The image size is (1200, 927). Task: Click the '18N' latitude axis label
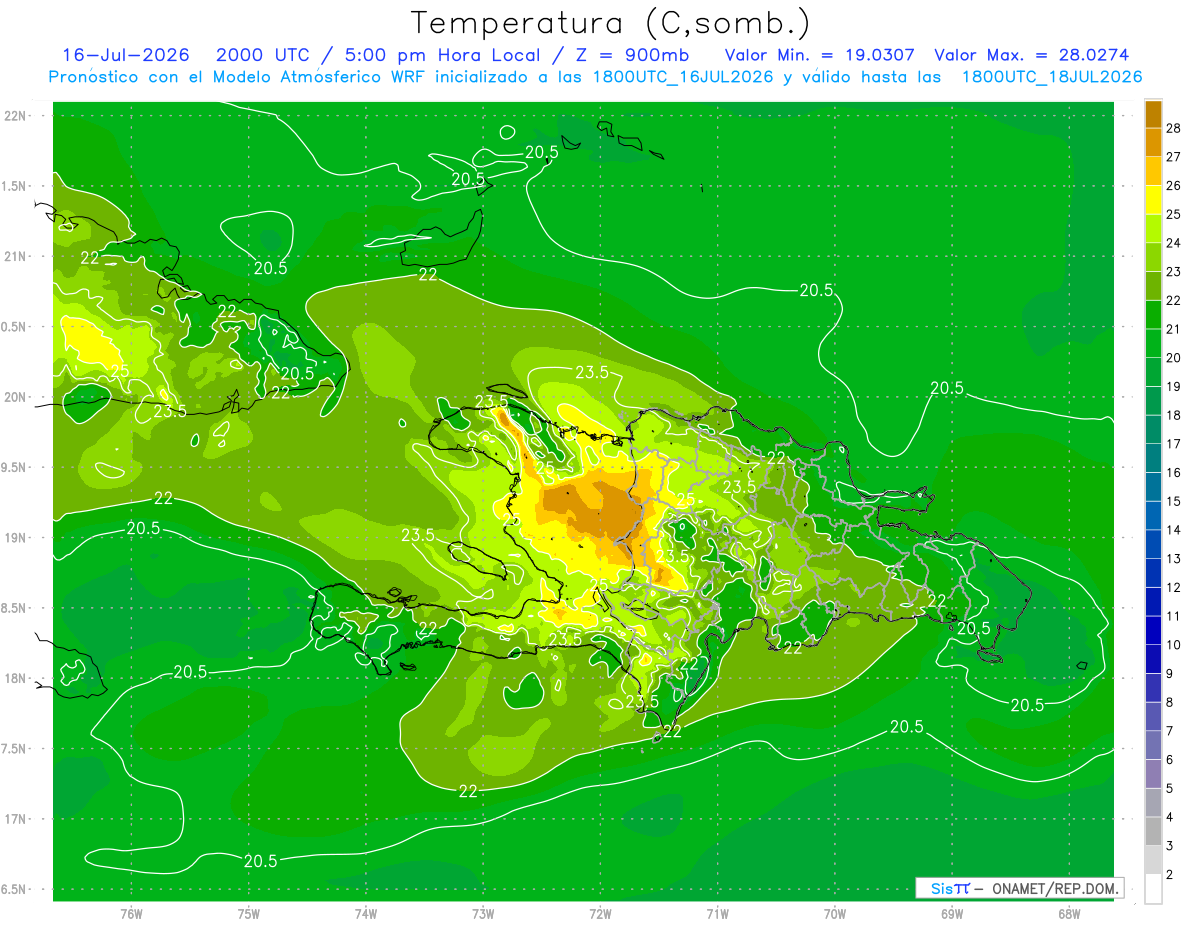click(x=16, y=679)
